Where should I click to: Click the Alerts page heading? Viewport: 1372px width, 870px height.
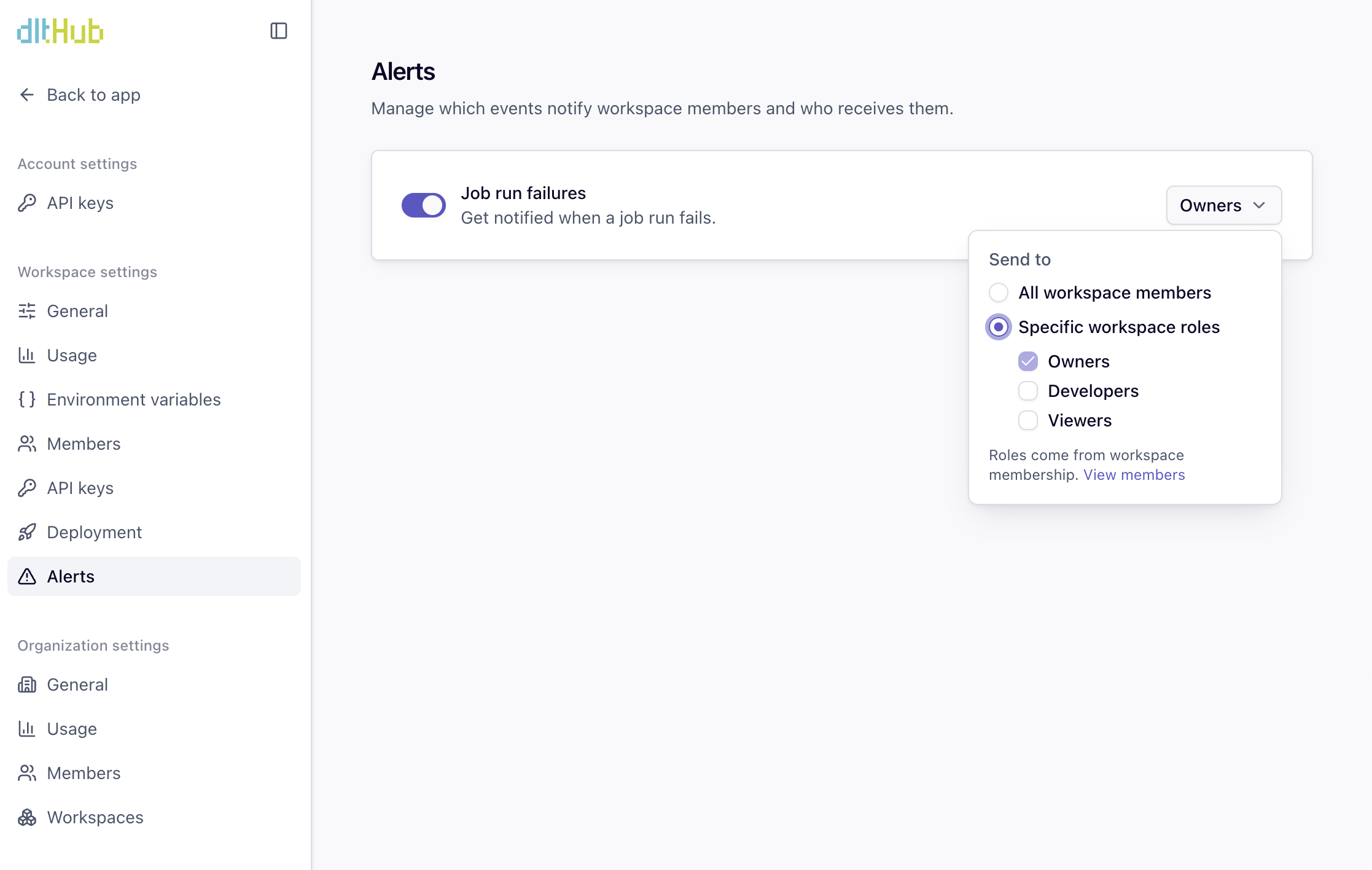(403, 72)
